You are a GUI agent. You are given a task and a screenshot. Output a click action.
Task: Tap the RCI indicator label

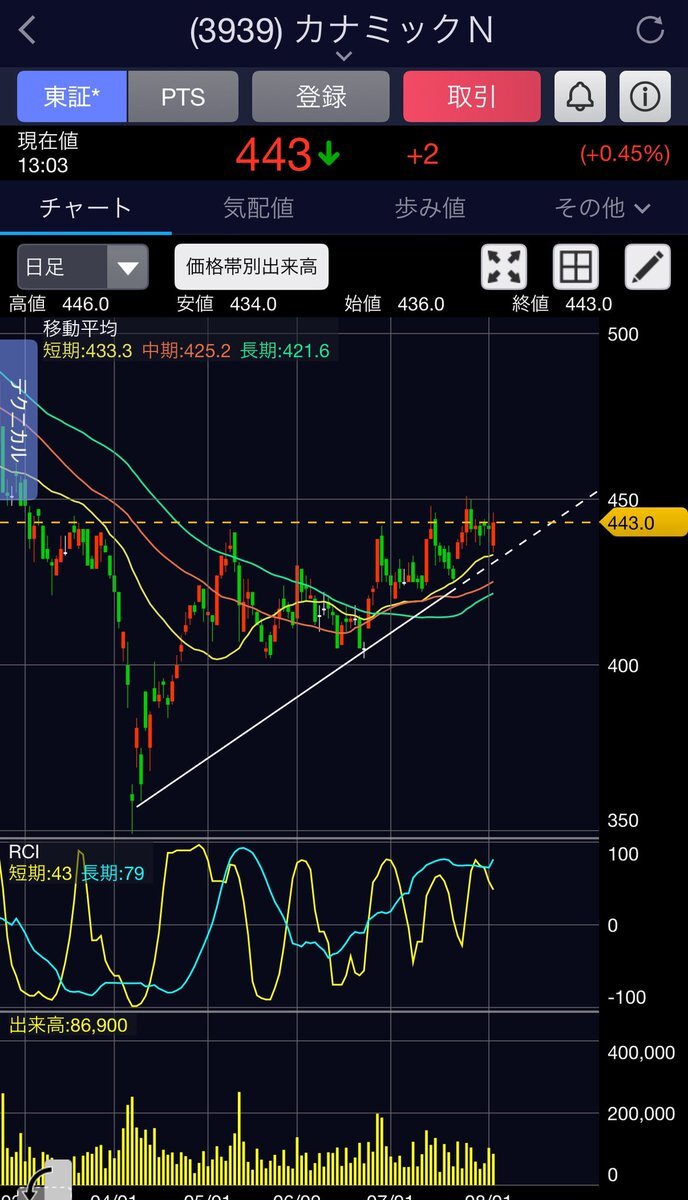(24, 852)
